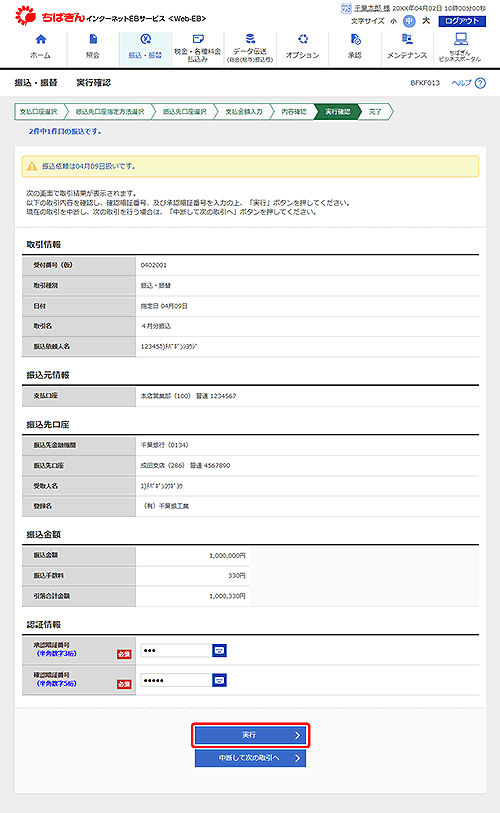Open 税金・各種料金払込み menu icon
Image resolution: width=500 pixels, height=813 pixels.
point(198,39)
